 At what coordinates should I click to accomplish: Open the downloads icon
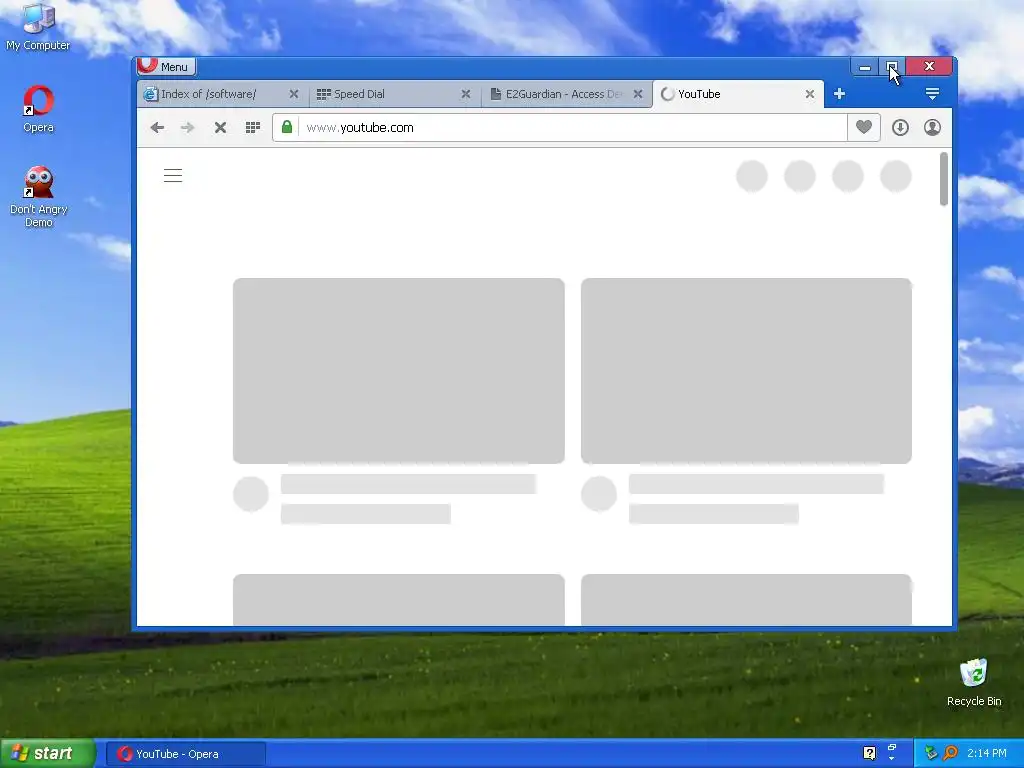click(x=901, y=127)
